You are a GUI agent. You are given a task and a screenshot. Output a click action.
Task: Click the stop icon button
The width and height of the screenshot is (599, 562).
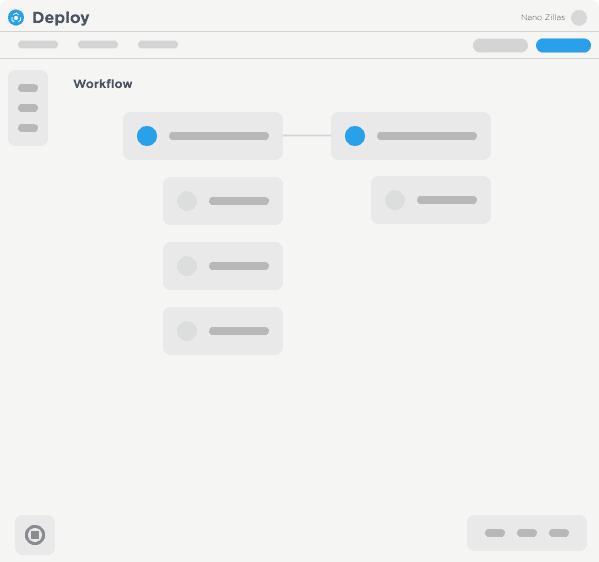pos(35,534)
